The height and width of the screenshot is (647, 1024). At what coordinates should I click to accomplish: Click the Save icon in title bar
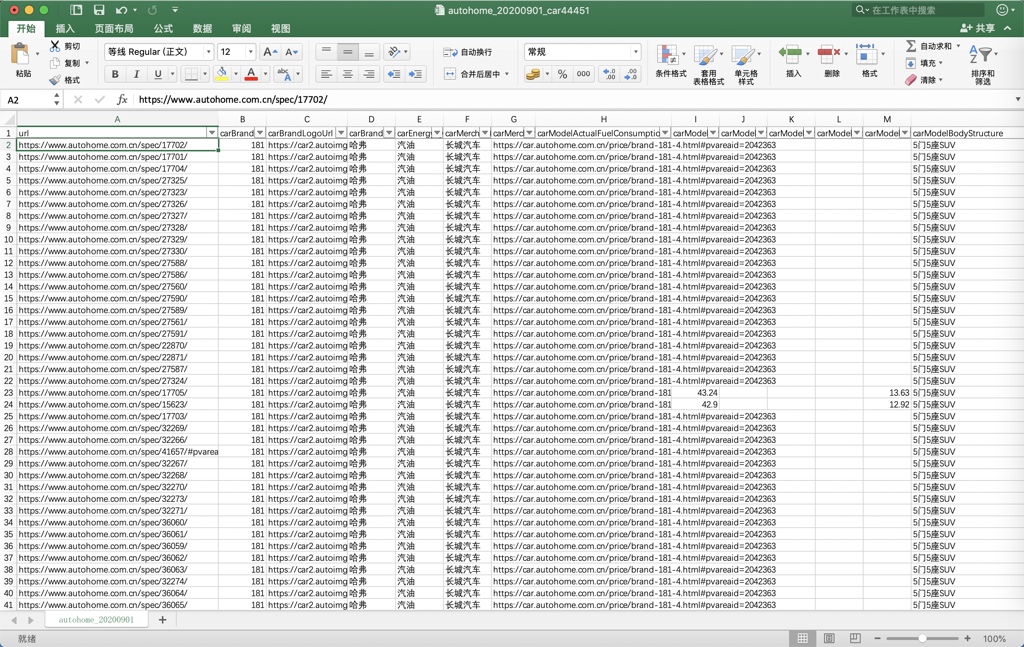(99, 10)
